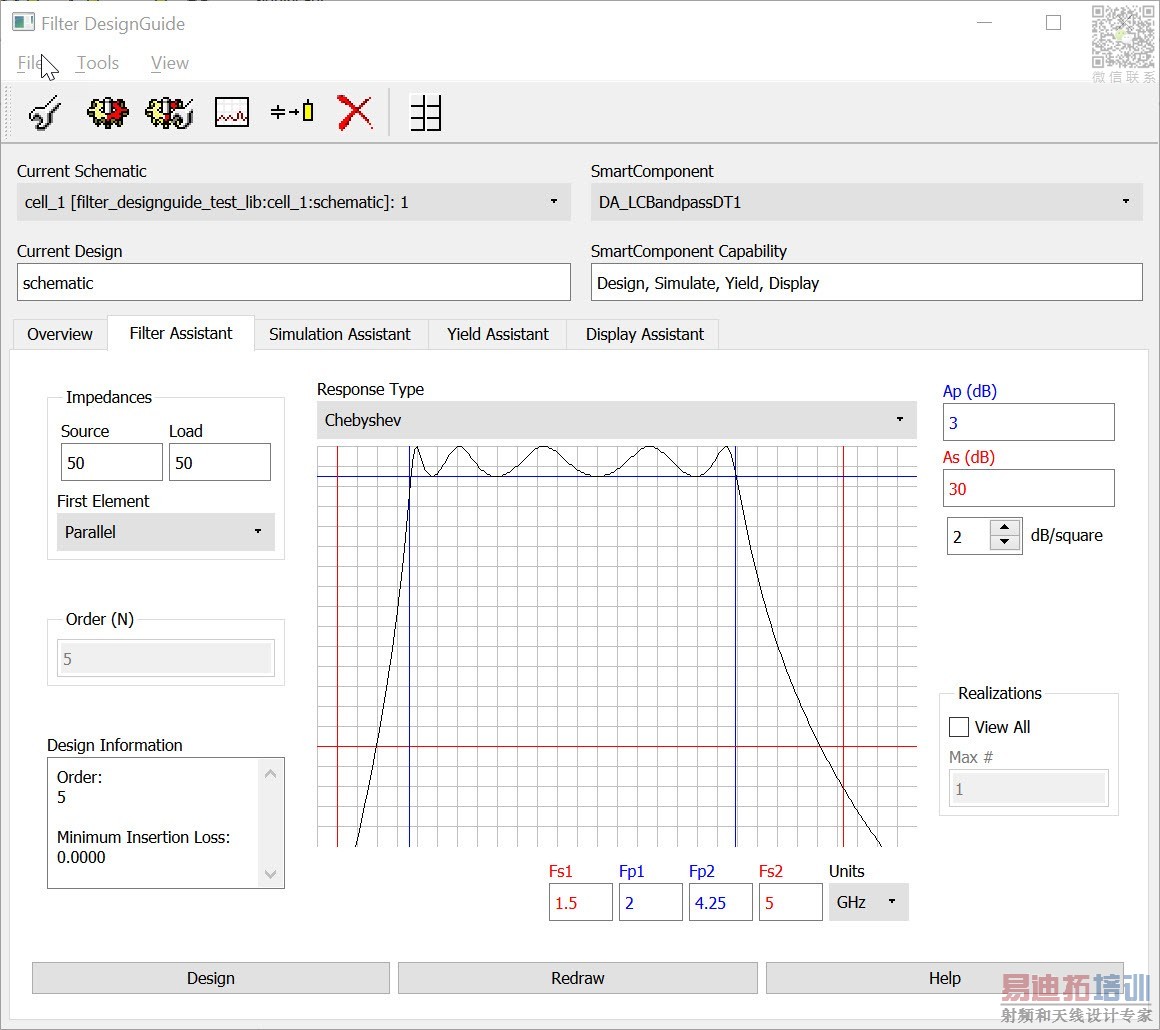Open the Current Schematic dropdown

(x=294, y=202)
